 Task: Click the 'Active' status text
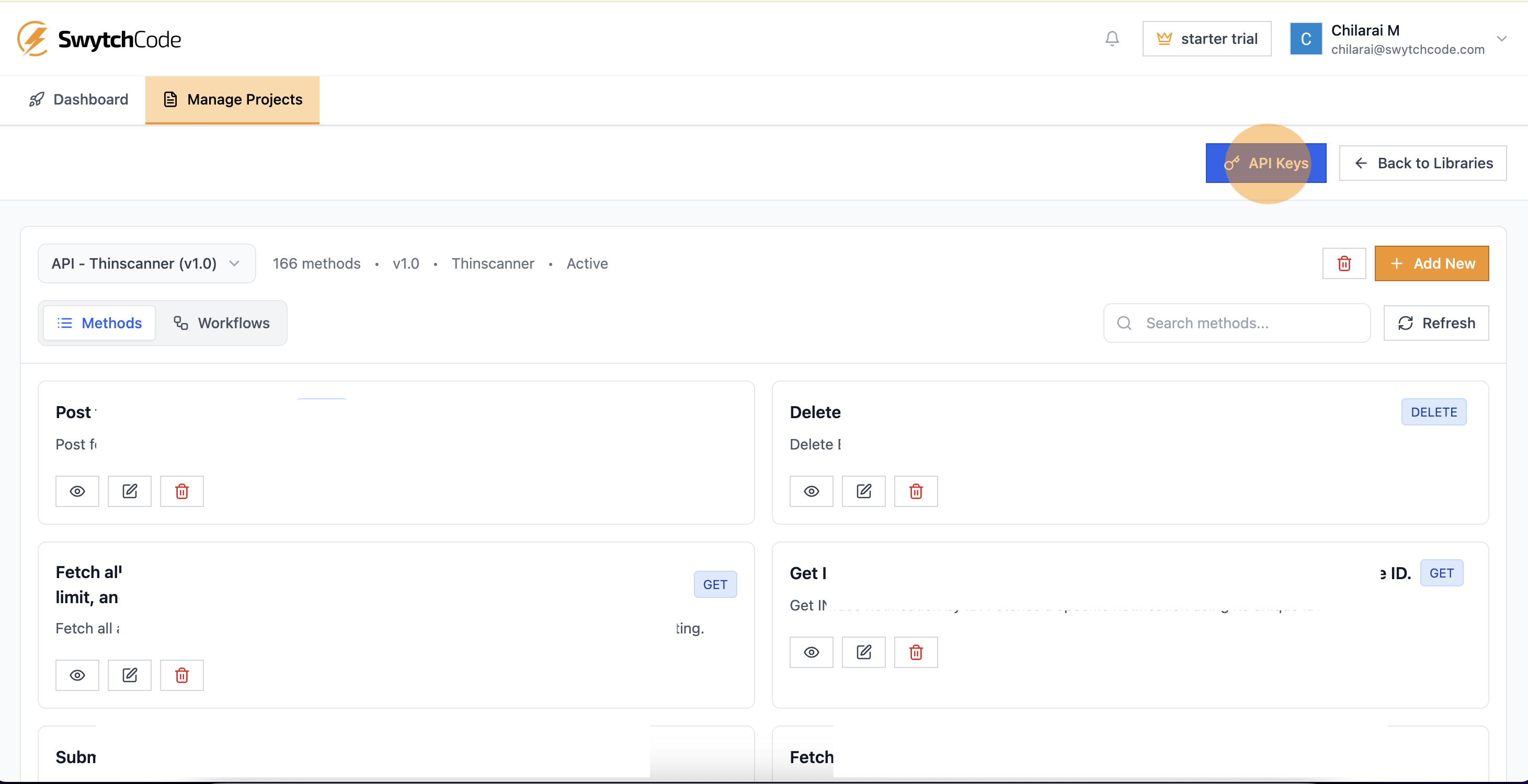[587, 263]
